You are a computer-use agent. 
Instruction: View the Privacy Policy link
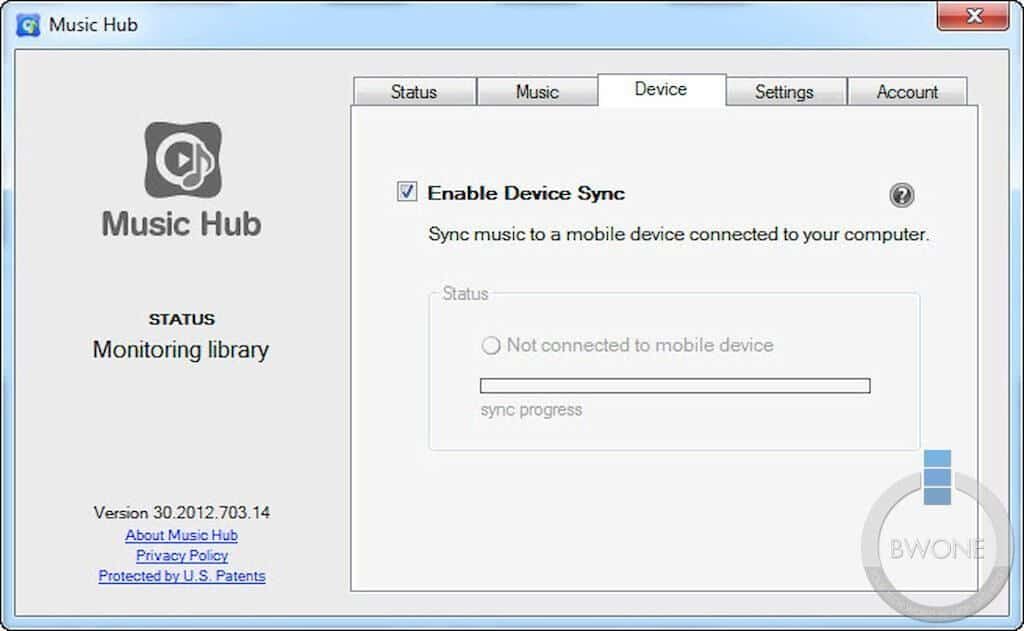[x=182, y=555]
